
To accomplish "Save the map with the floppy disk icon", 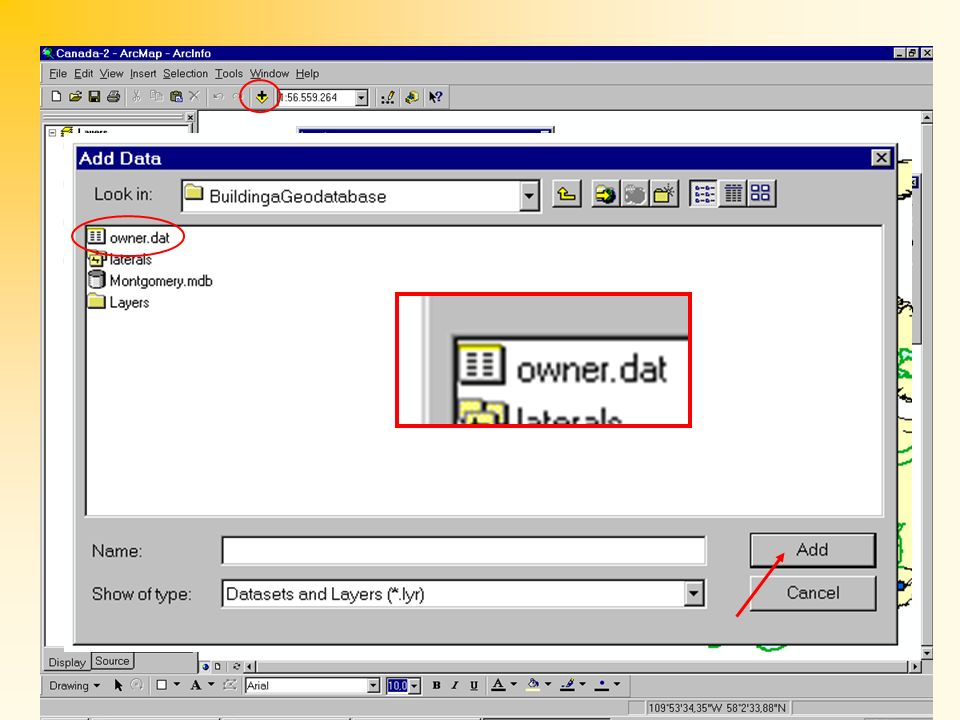I will pos(94,97).
